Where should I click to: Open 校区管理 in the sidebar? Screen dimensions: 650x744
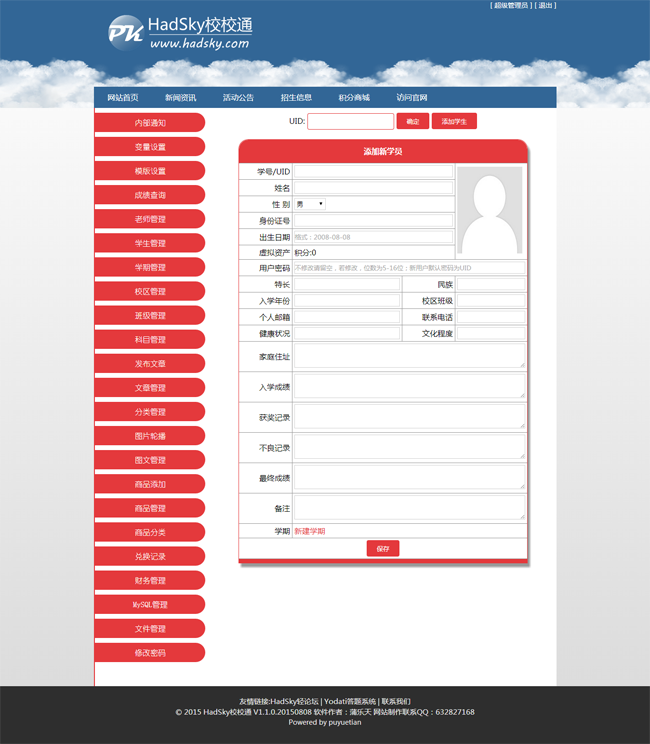point(150,291)
